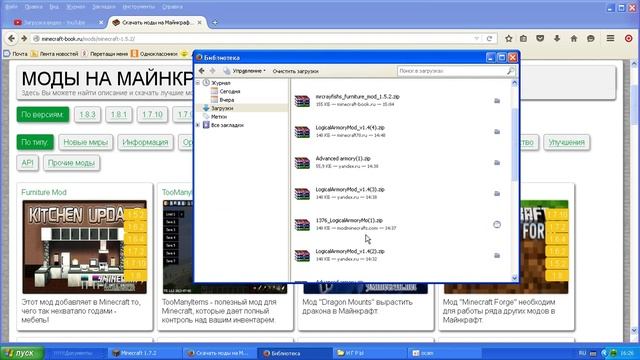640x360 pixels.
Task: Select mrcrayfishs_furniture_mod_1.5.2.zip file name
Action: point(358,97)
